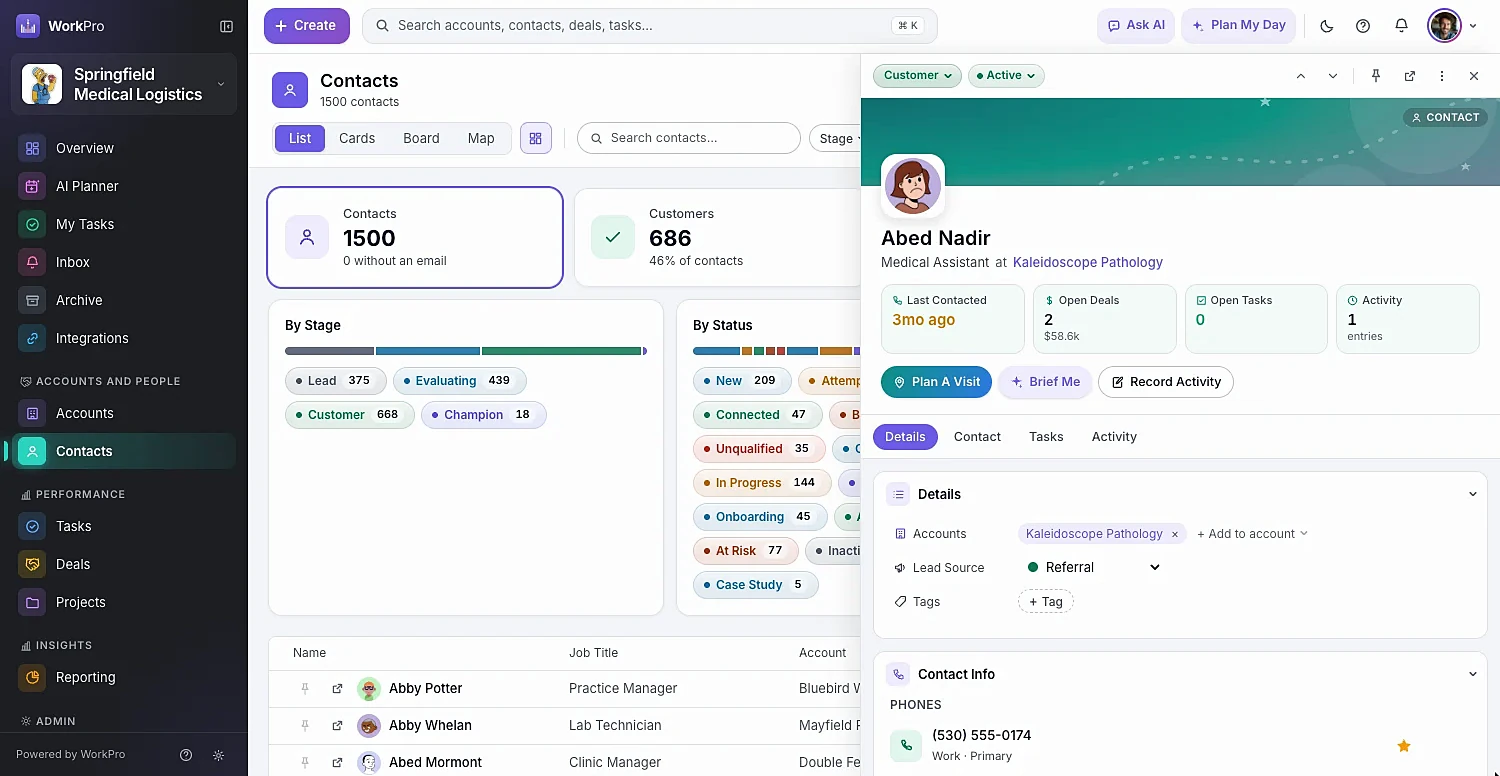The width and height of the screenshot is (1500, 776).
Task: Collapse the sidebar panel icon
Action: (x=226, y=26)
